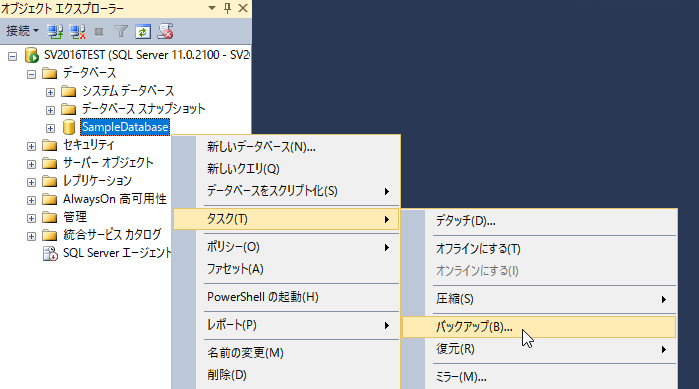This screenshot has height=389, width=699.
Task: Open the ポリシー(O) submenu
Action: pyautogui.click(x=286, y=247)
